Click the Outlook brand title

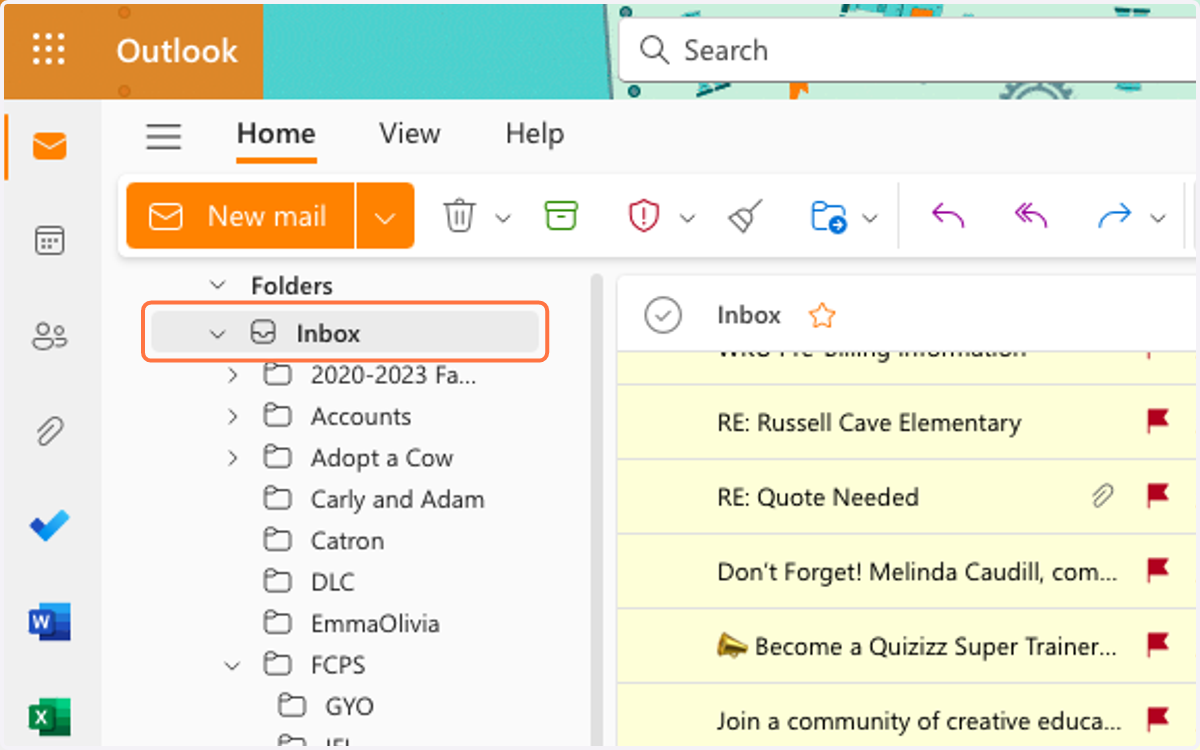(177, 51)
